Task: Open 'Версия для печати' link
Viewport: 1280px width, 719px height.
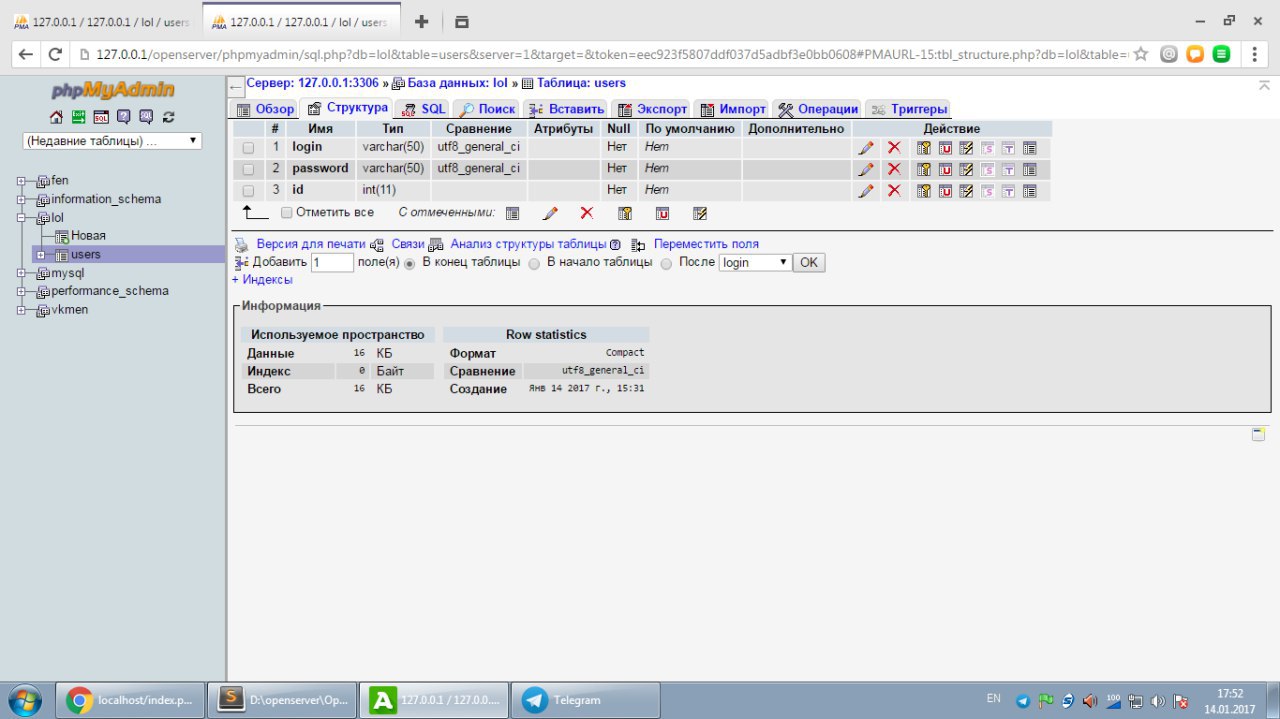Action: tap(310, 244)
